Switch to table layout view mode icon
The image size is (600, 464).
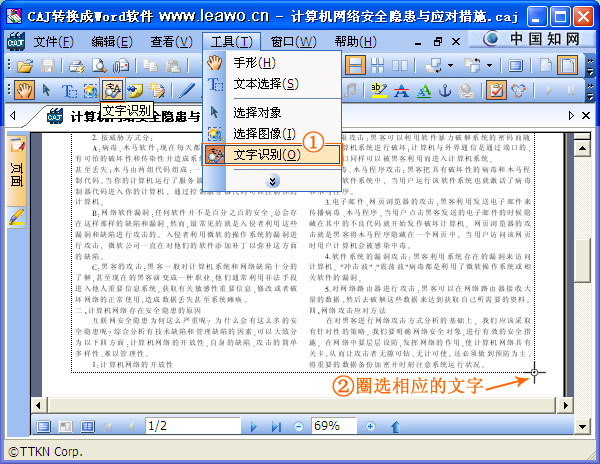88,426
